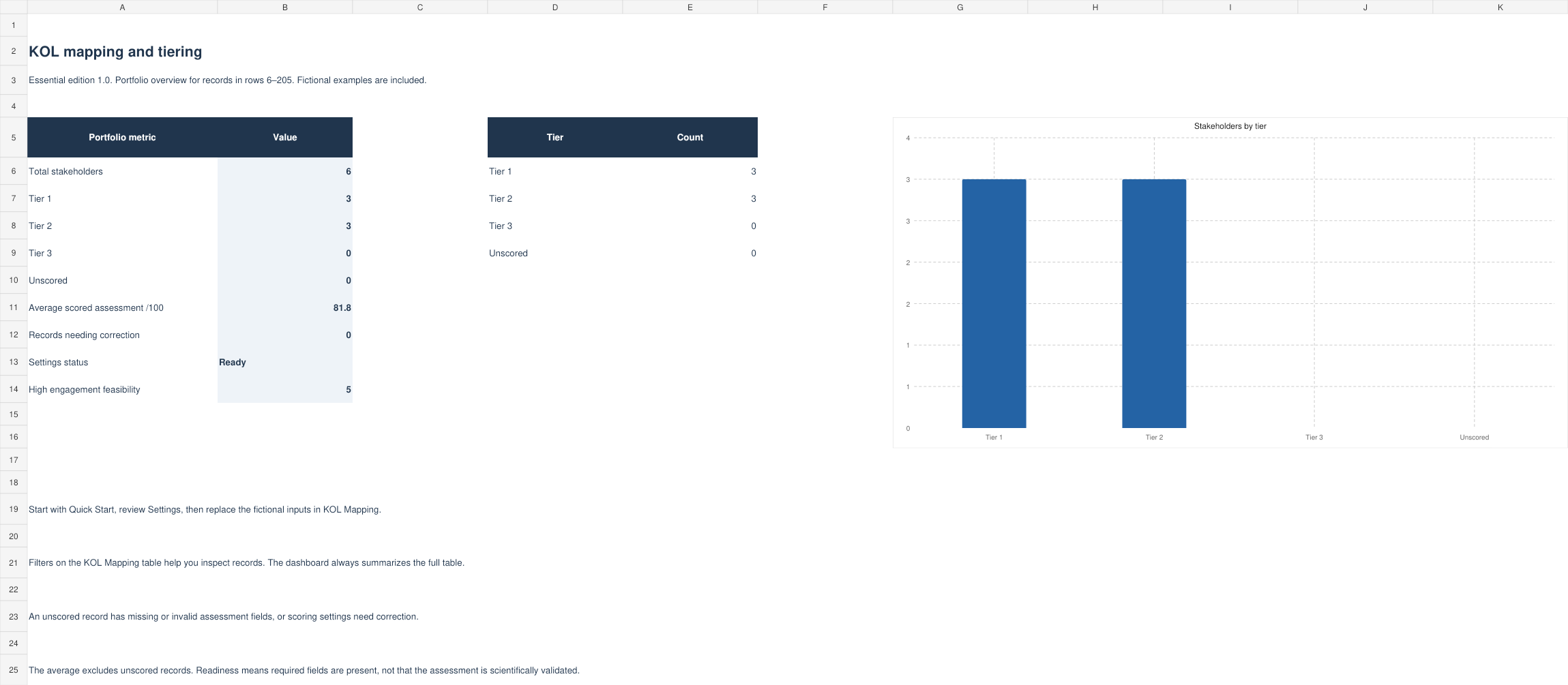Select row 19 header
Viewport: 1568px width, 685px height.
point(14,509)
